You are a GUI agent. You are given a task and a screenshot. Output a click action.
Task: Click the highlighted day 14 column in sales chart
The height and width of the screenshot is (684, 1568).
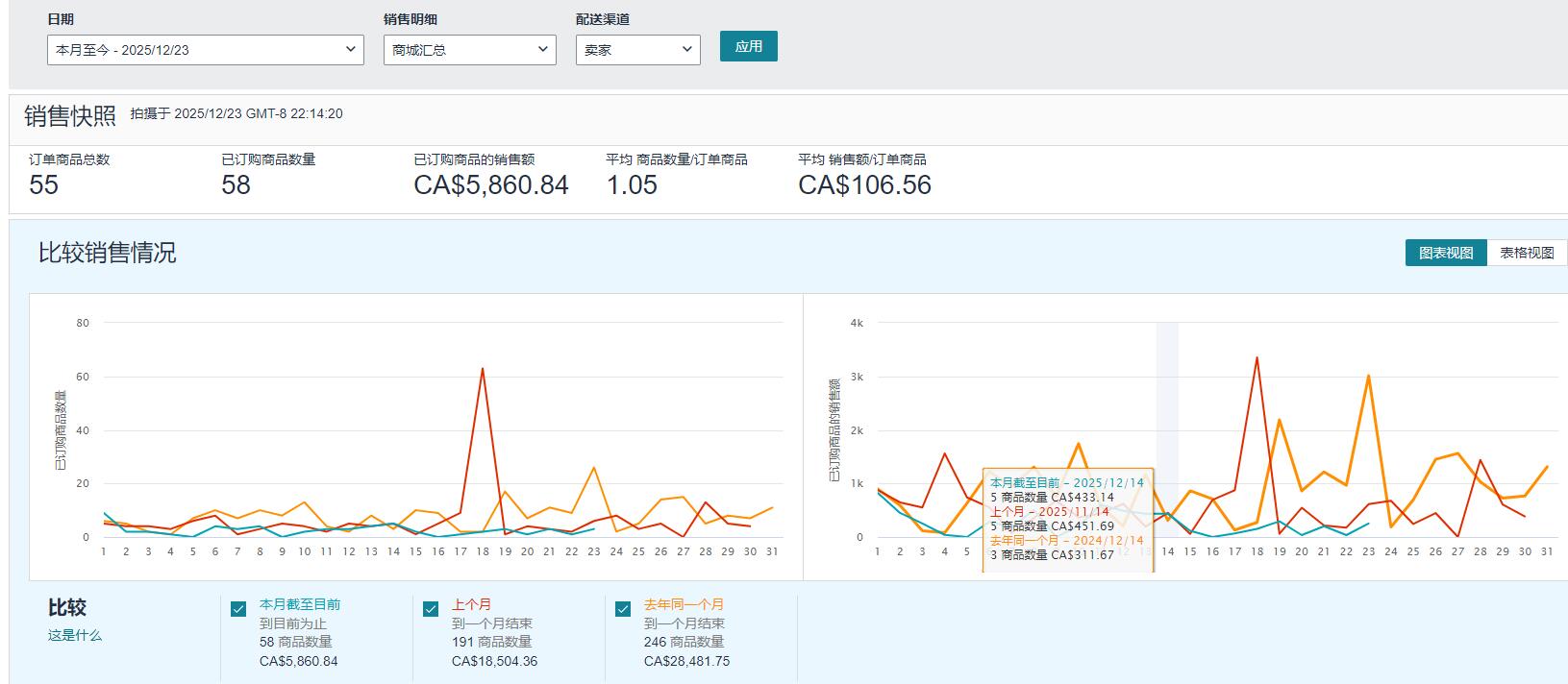[1167, 432]
